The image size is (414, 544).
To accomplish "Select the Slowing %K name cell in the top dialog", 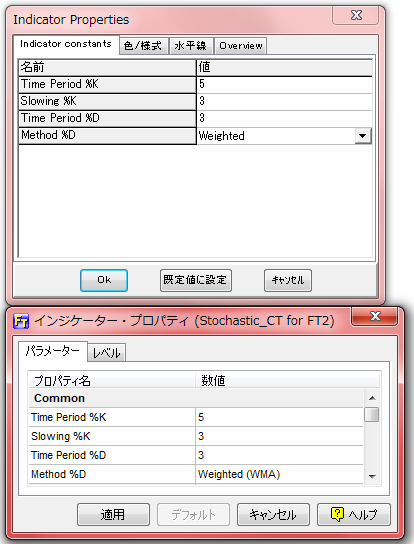I will pos(107,101).
